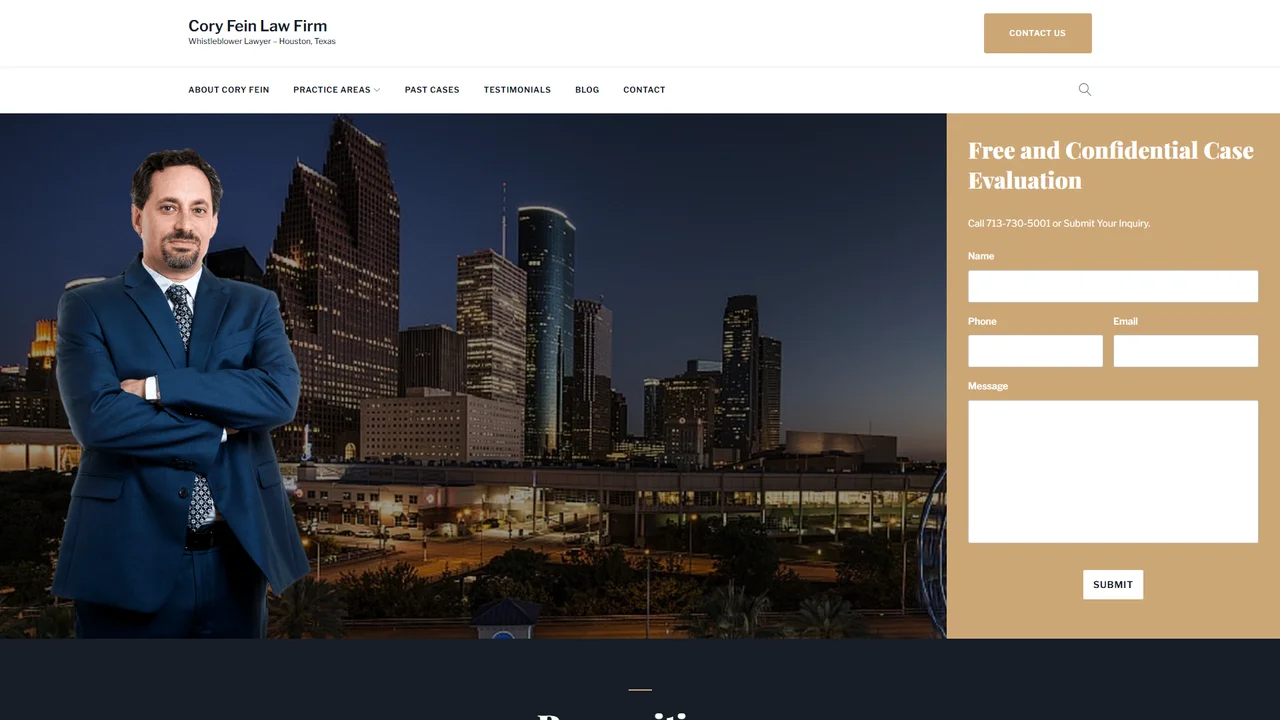Open the Testimonials menu item

pos(517,90)
